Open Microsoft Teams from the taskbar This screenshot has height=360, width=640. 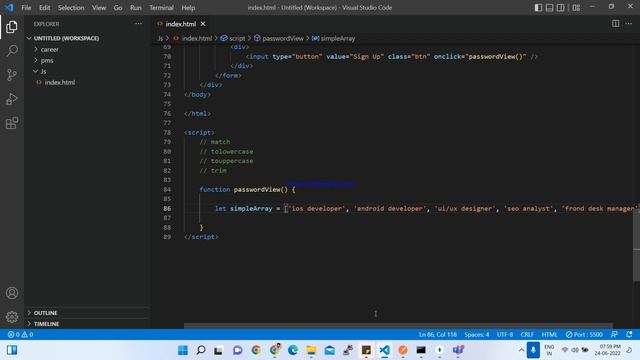click(458, 350)
